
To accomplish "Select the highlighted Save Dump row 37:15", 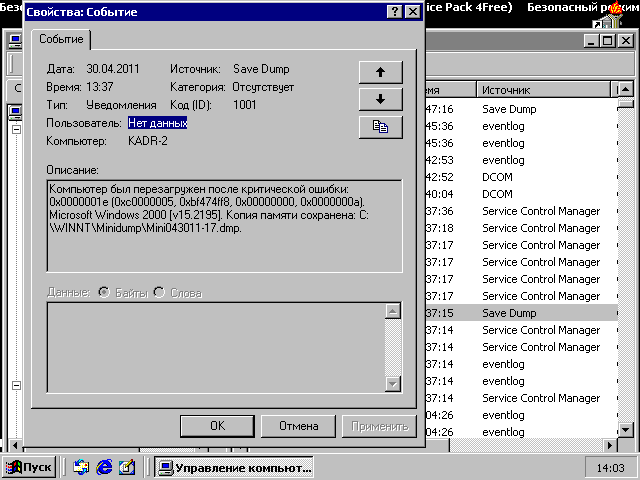I will click(521, 313).
